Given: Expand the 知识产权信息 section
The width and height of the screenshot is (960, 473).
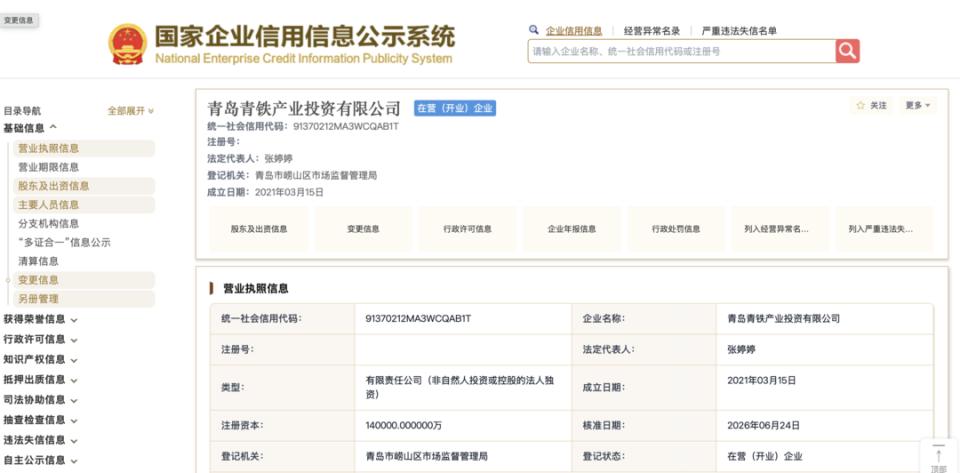Looking at the screenshot, I should coord(40,359).
